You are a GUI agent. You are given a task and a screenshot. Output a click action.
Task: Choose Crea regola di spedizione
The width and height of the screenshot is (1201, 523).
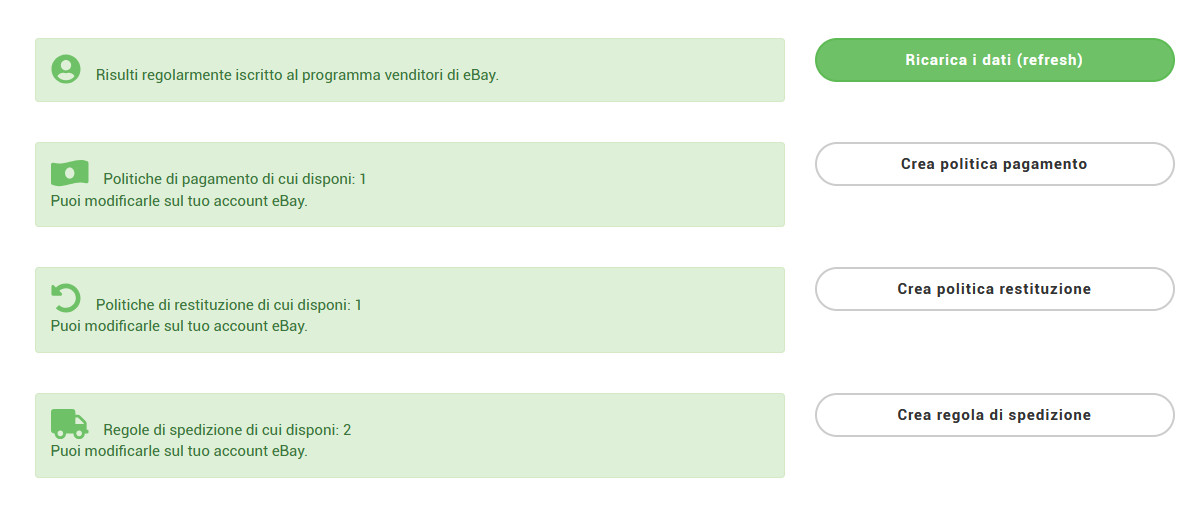tap(994, 415)
